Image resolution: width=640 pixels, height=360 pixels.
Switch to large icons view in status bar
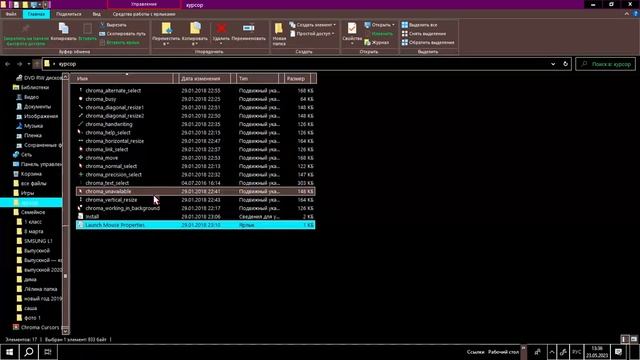click(x=634, y=339)
